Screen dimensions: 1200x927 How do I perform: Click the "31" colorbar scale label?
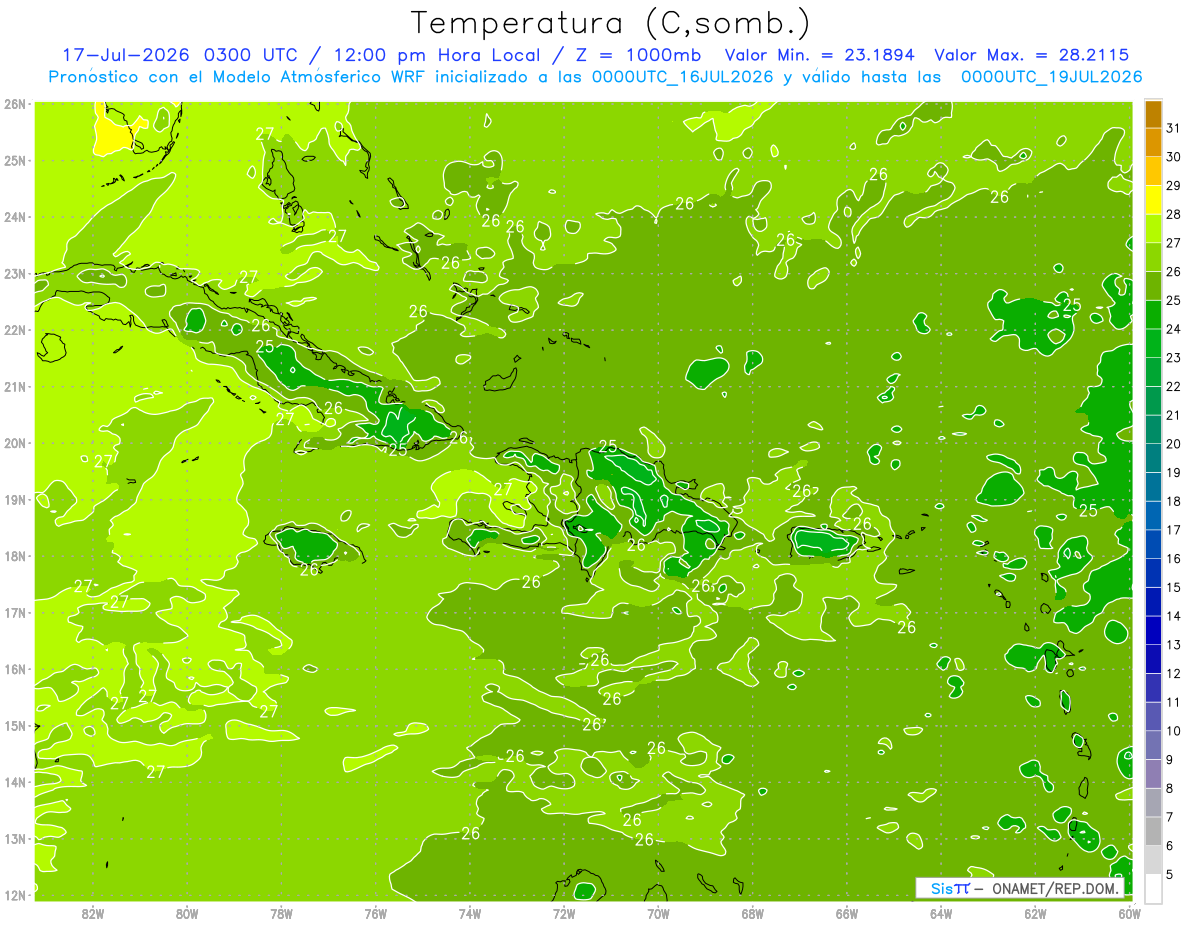click(1174, 128)
